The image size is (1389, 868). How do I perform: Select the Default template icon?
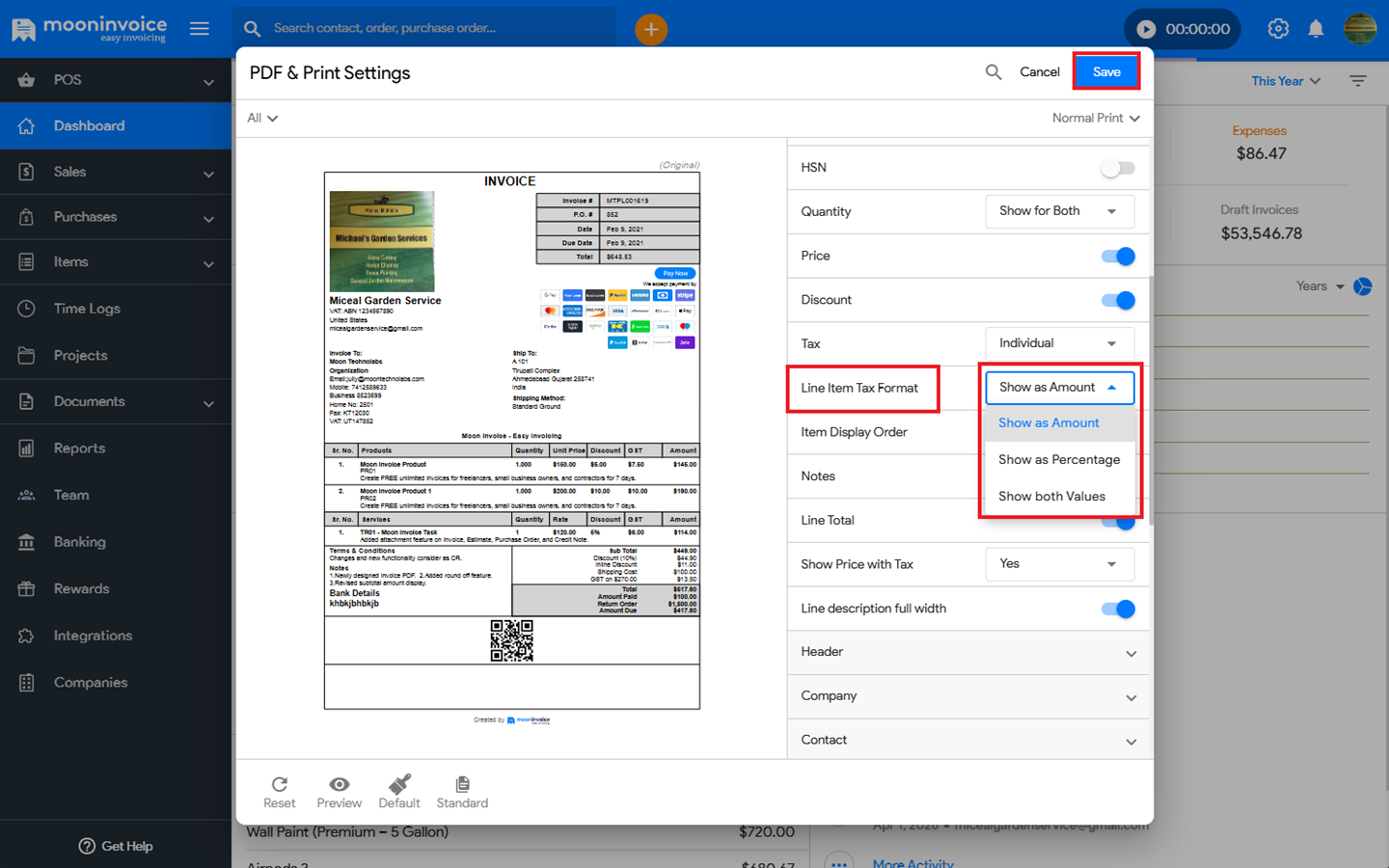click(x=399, y=784)
